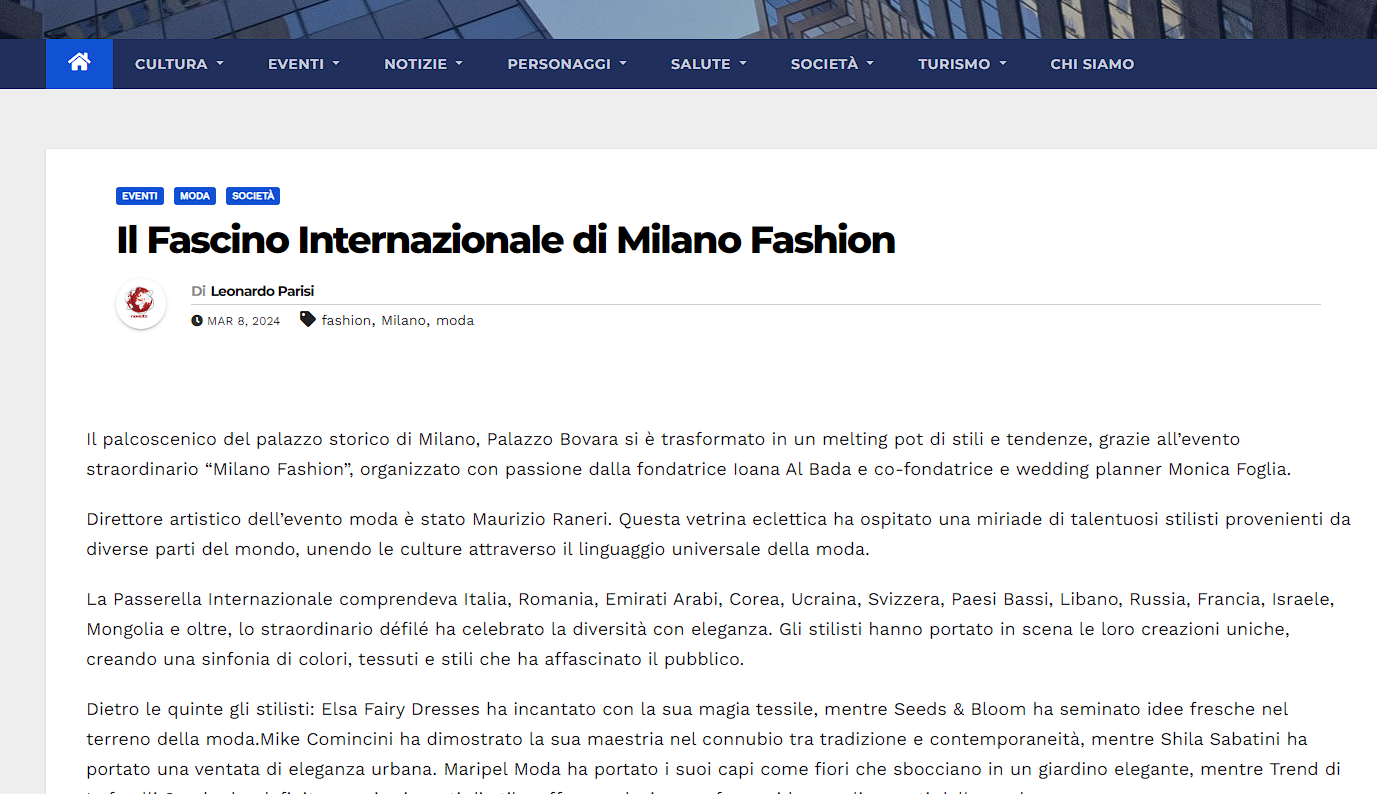Go to the Chi Siamo page
The height and width of the screenshot is (794, 1377).
1092,64
